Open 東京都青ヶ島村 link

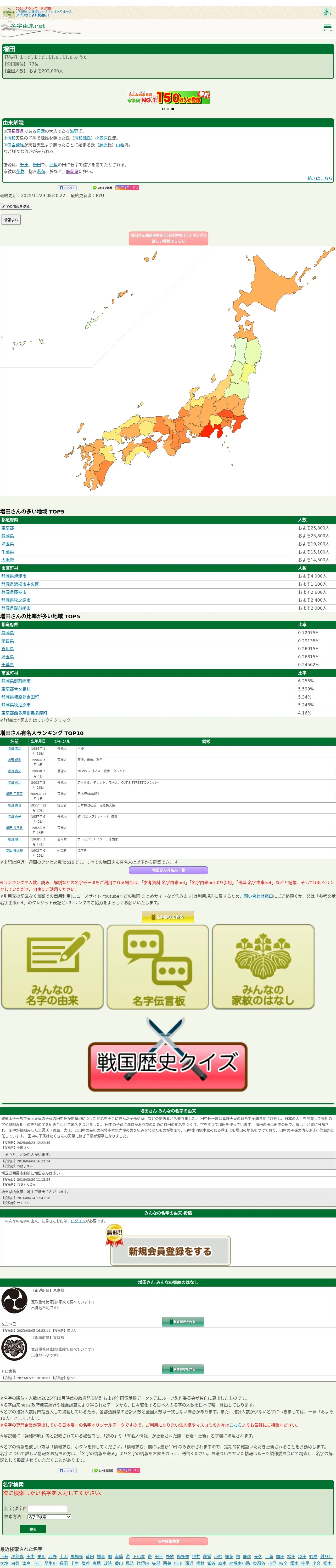point(16,689)
